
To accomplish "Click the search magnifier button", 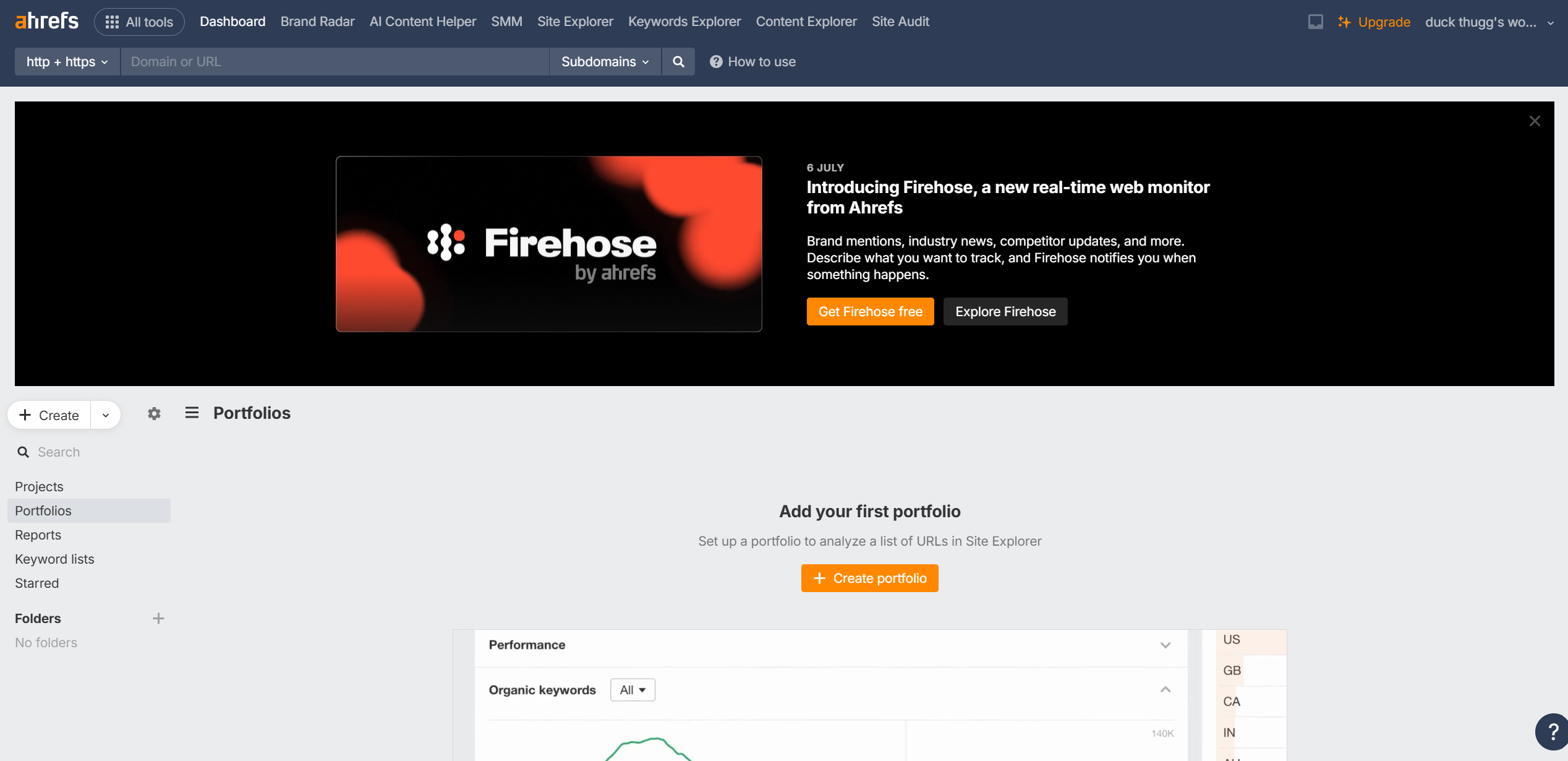I will coord(678,61).
